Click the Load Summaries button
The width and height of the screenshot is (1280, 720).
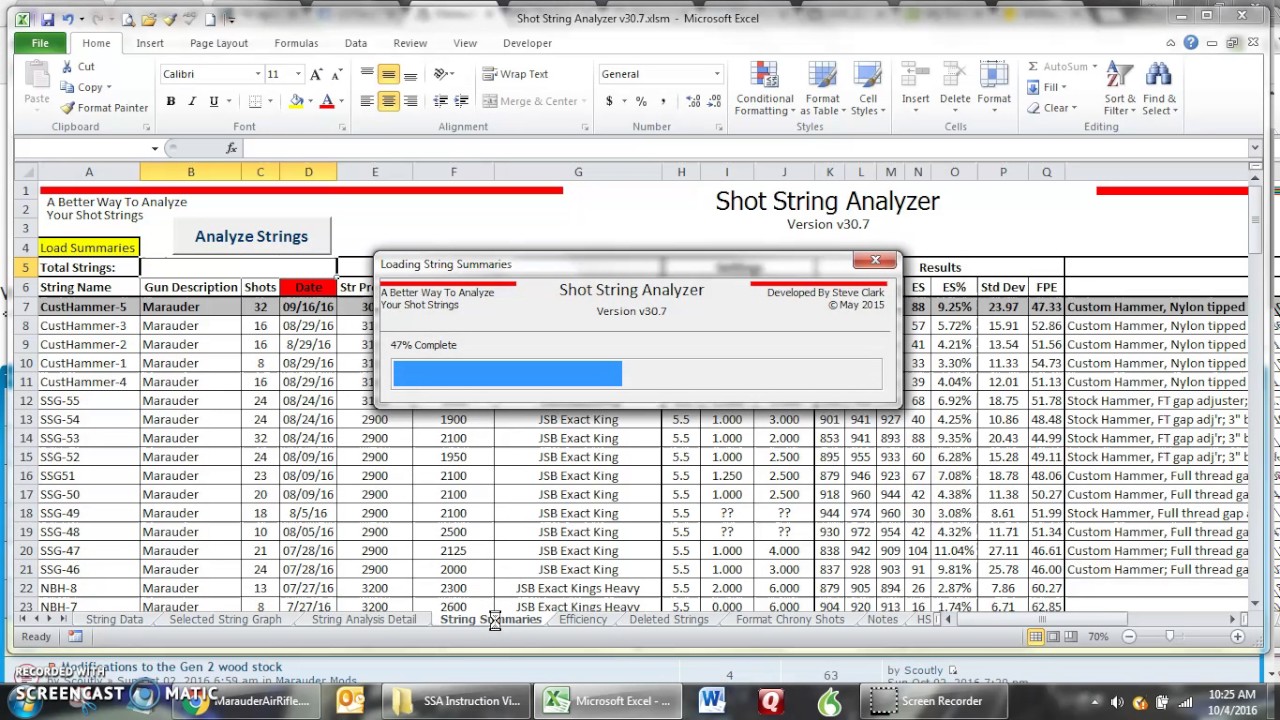pyautogui.click(x=87, y=248)
